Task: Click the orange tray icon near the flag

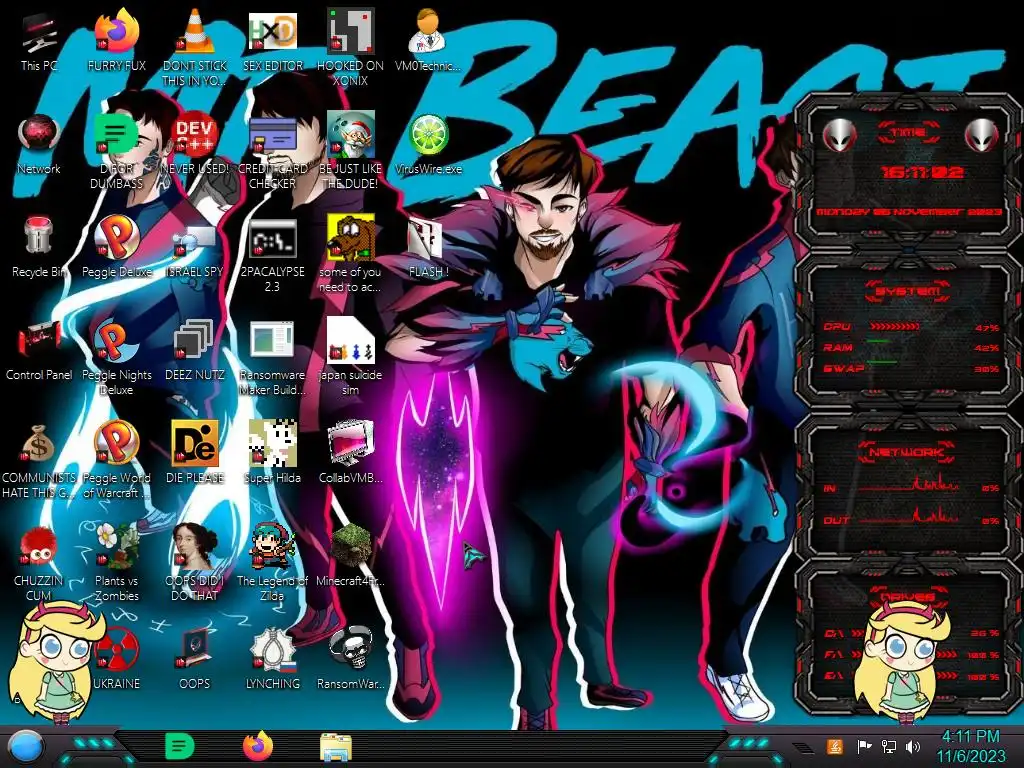Action: pos(835,746)
